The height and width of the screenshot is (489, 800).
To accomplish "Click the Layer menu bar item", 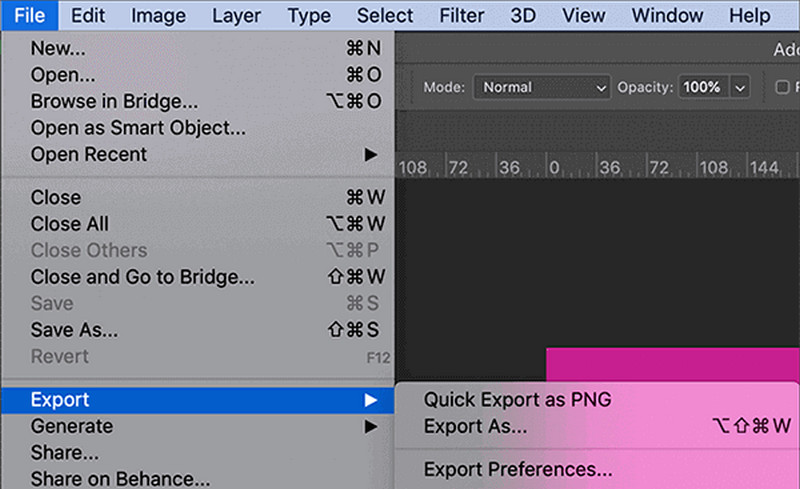I will point(237,16).
